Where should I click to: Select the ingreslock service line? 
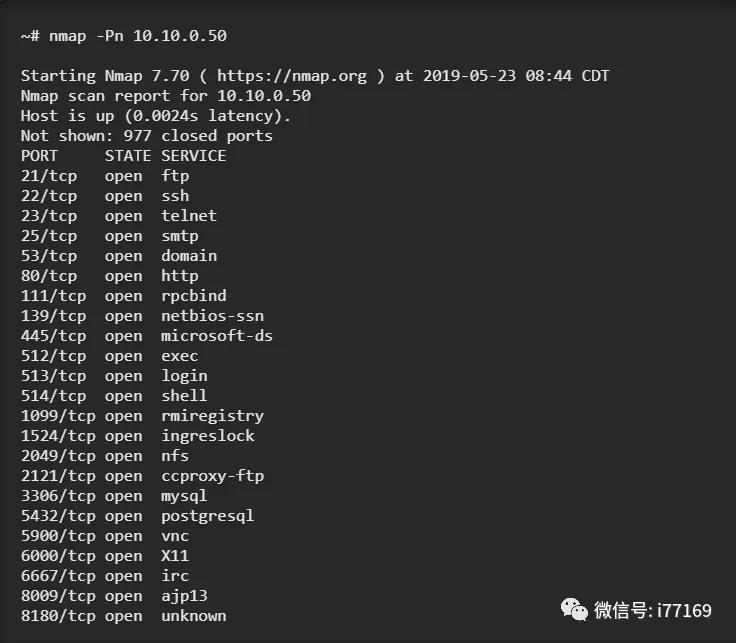click(x=138, y=436)
